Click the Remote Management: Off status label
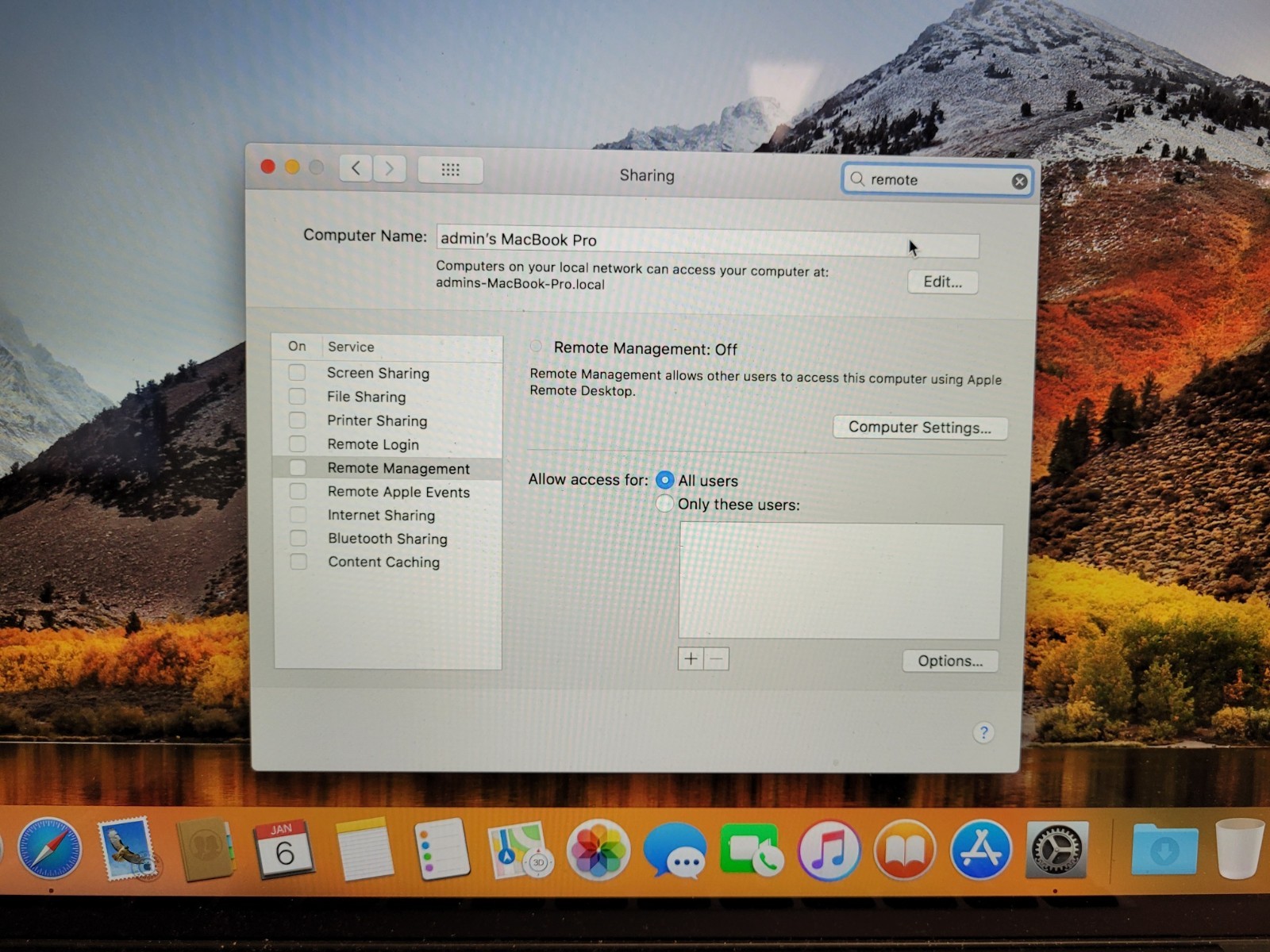 pos(645,348)
